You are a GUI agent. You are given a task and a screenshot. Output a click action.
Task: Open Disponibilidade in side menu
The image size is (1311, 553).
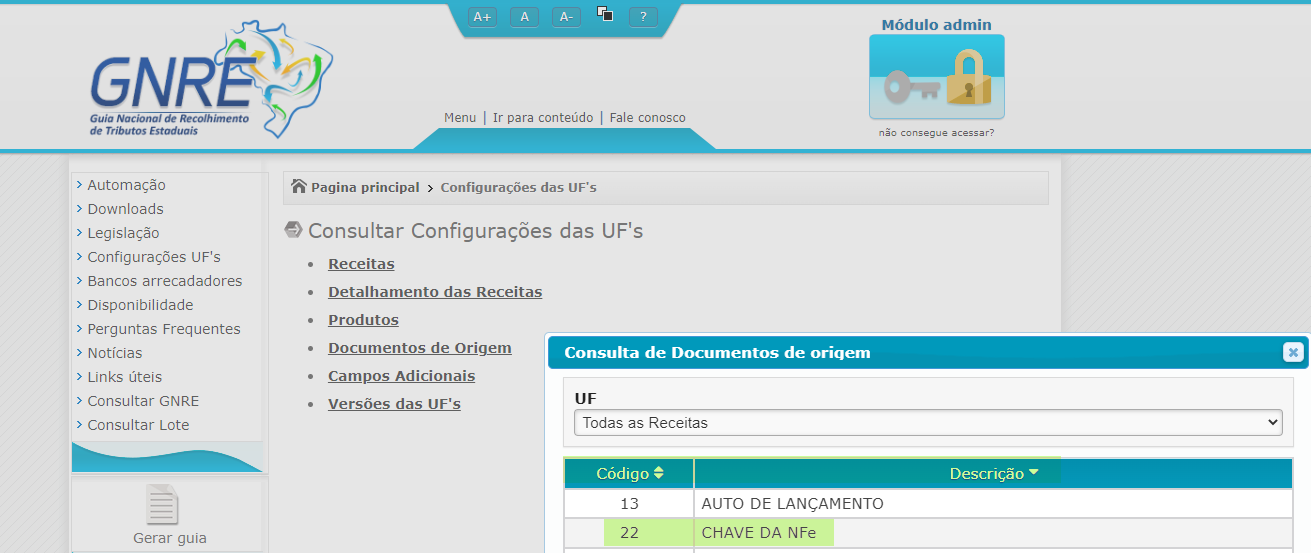[140, 305]
